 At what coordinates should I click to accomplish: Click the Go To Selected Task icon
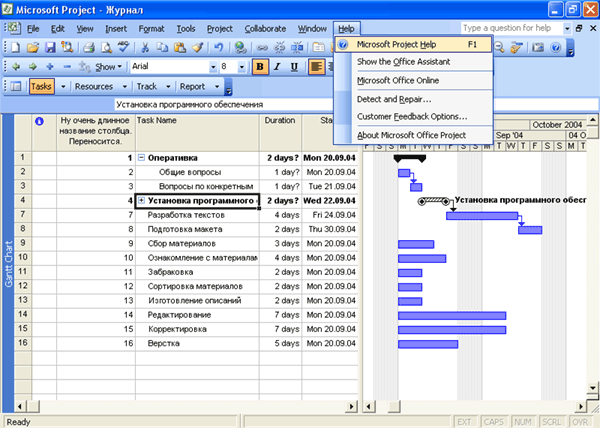[516, 47]
